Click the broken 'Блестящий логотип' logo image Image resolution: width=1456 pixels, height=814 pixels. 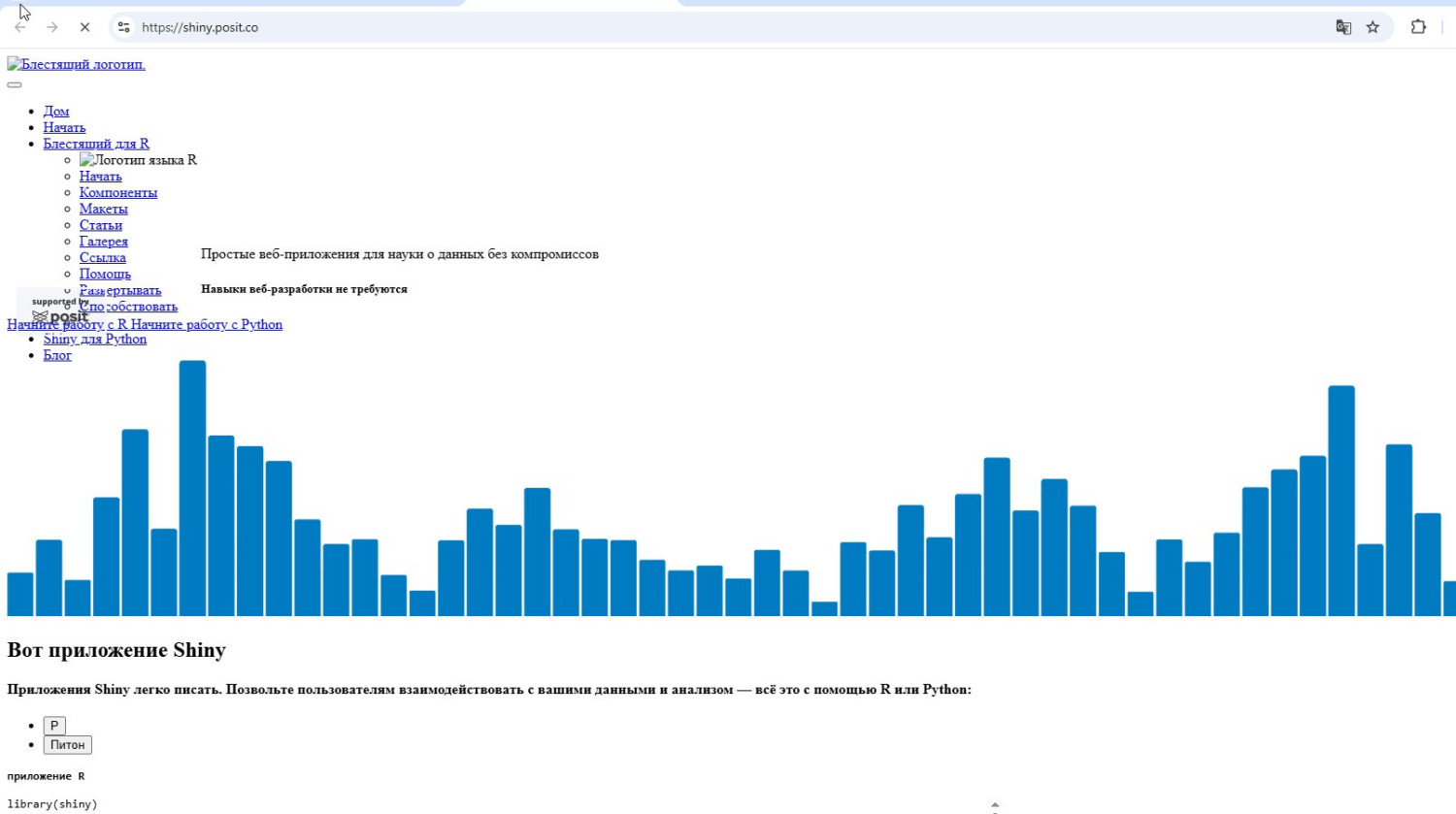pyautogui.click(x=76, y=64)
